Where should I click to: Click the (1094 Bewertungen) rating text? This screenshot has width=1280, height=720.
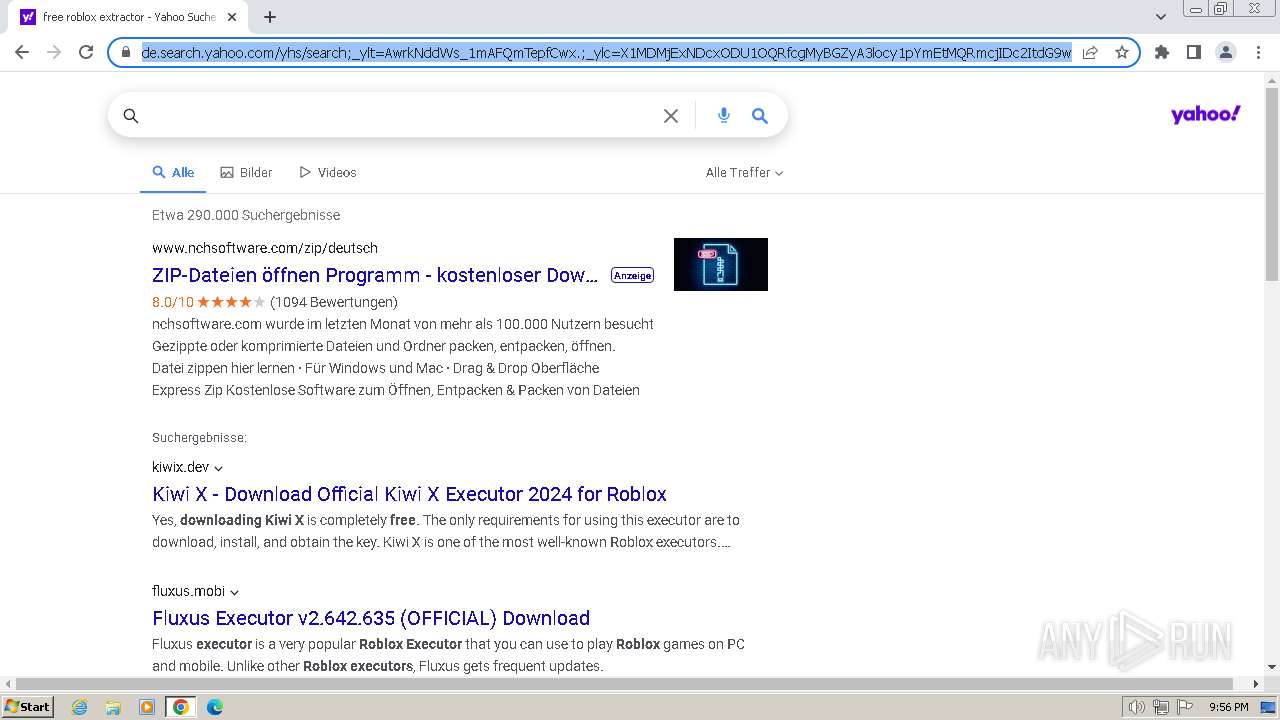pyautogui.click(x=334, y=302)
